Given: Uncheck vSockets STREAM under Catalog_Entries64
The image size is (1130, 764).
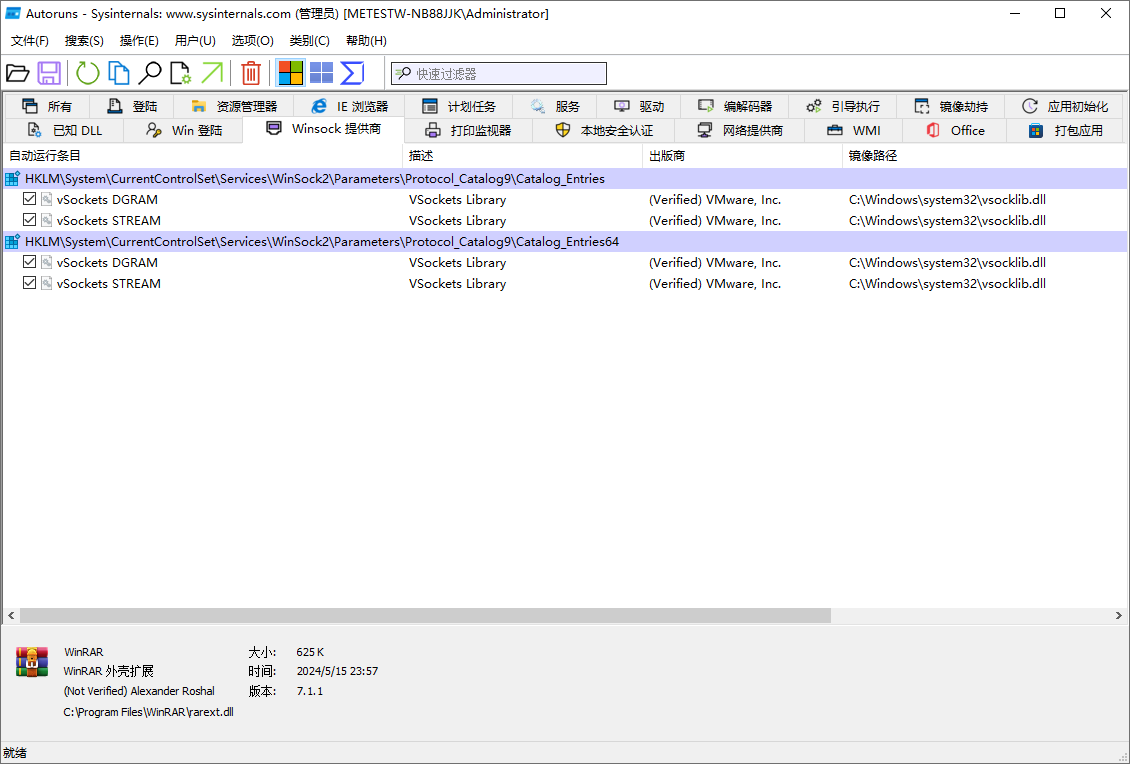Looking at the screenshot, I should pos(30,283).
